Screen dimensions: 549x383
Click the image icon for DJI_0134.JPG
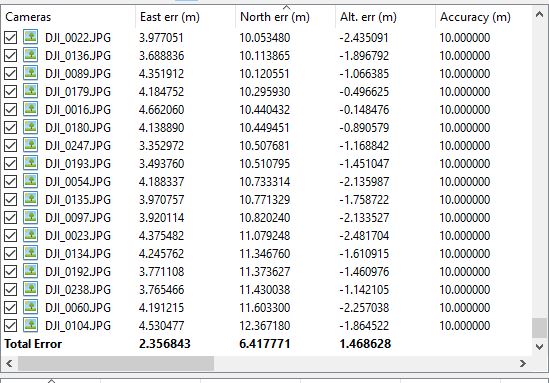pyautogui.click(x=30, y=253)
